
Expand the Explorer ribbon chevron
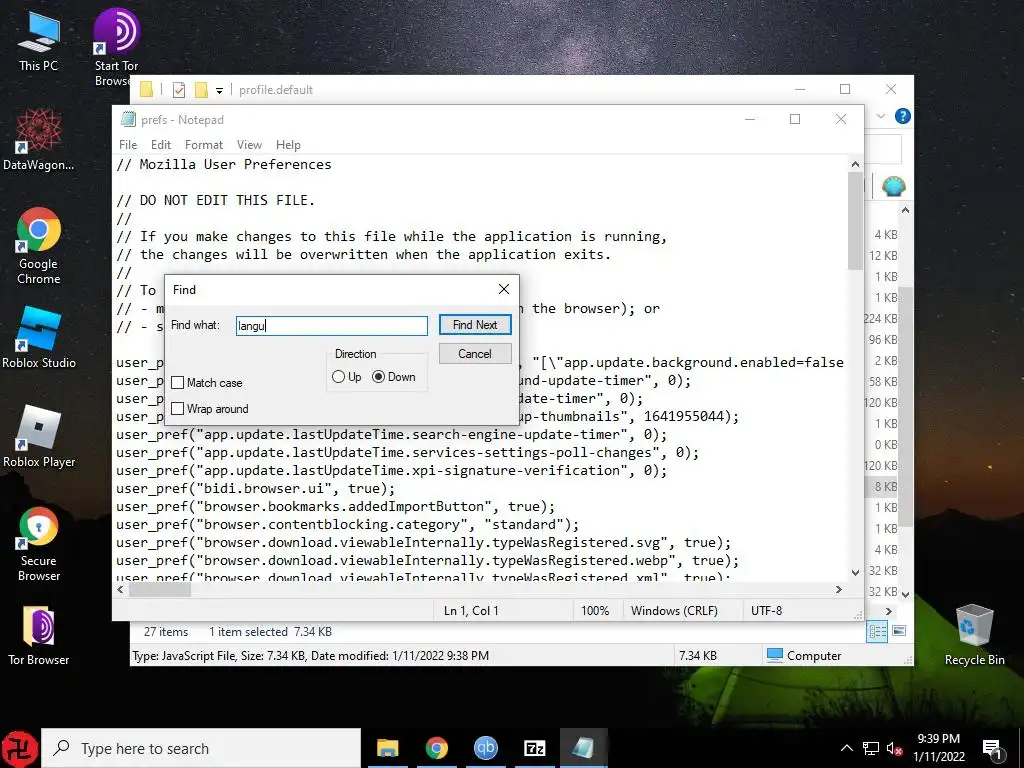click(x=881, y=116)
